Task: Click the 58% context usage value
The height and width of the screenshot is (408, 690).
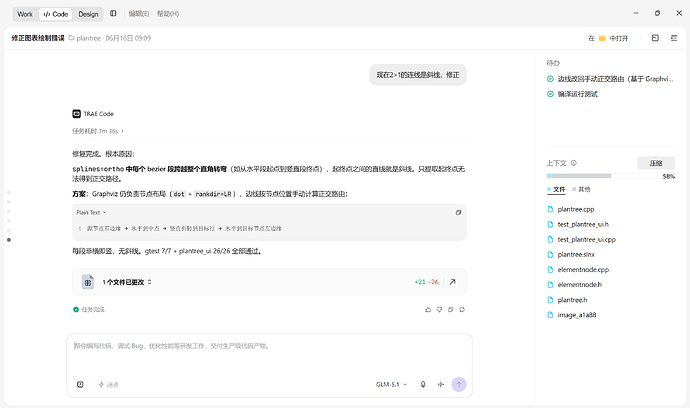Action: coord(668,176)
